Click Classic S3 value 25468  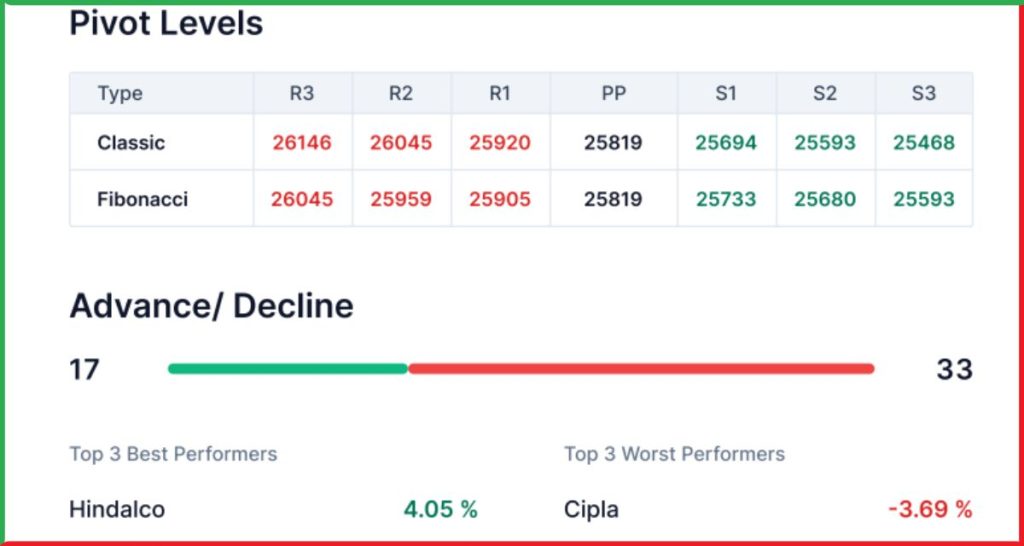click(924, 143)
